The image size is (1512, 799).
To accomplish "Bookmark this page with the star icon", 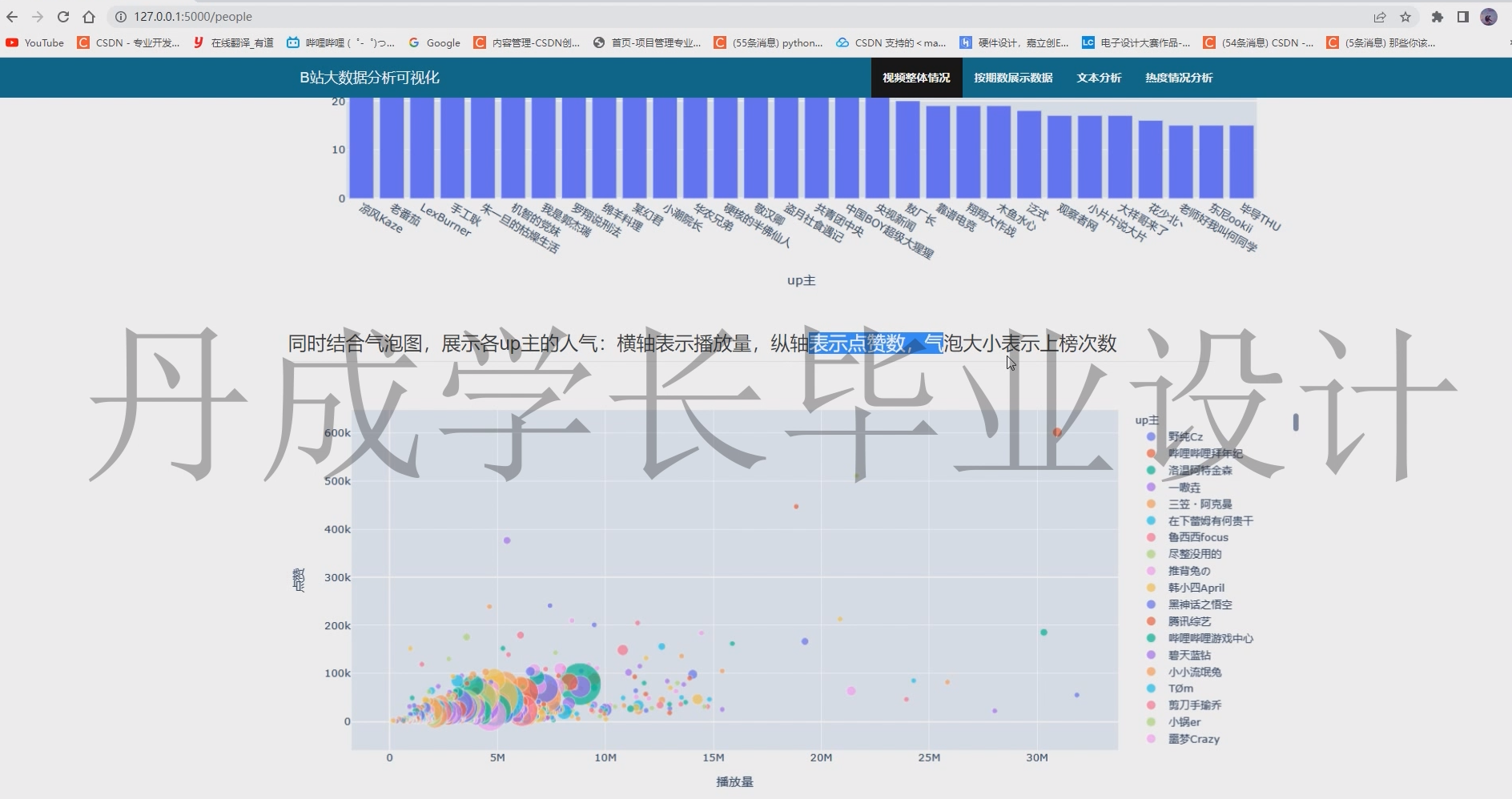I will [1405, 17].
